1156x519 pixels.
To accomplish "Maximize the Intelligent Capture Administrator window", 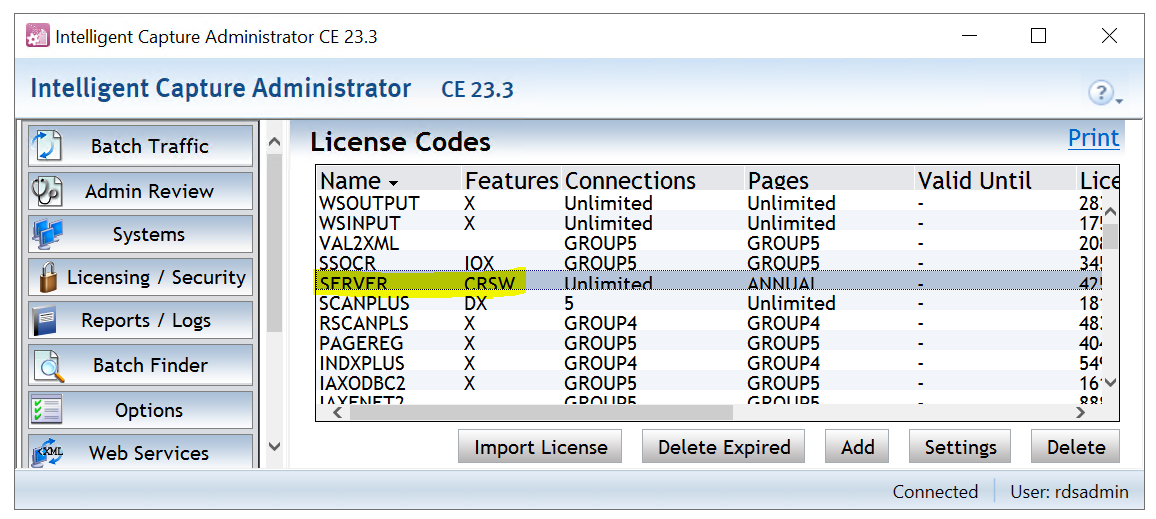I will [1038, 35].
